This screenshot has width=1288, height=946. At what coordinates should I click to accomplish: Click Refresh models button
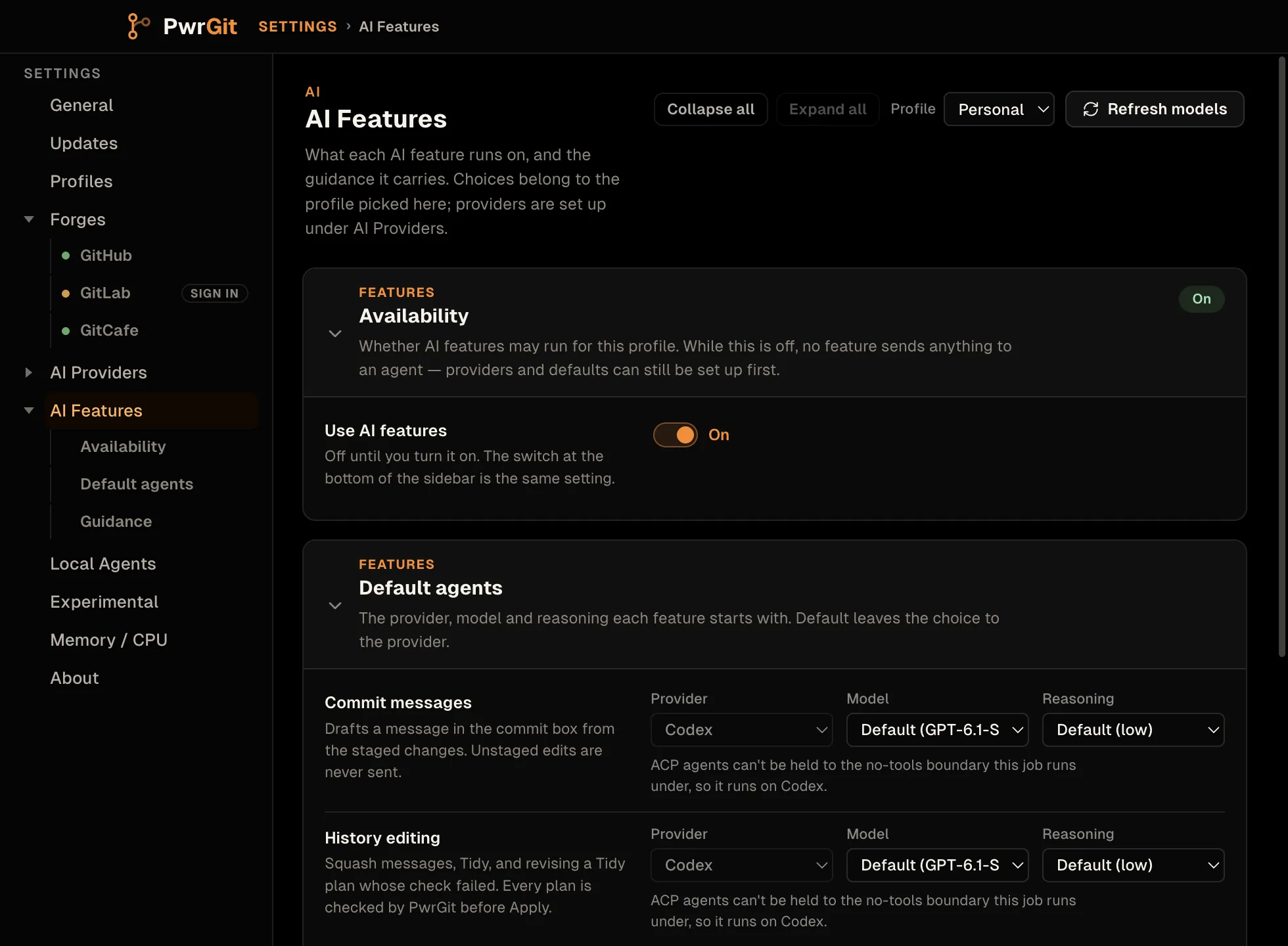[x=1155, y=109]
